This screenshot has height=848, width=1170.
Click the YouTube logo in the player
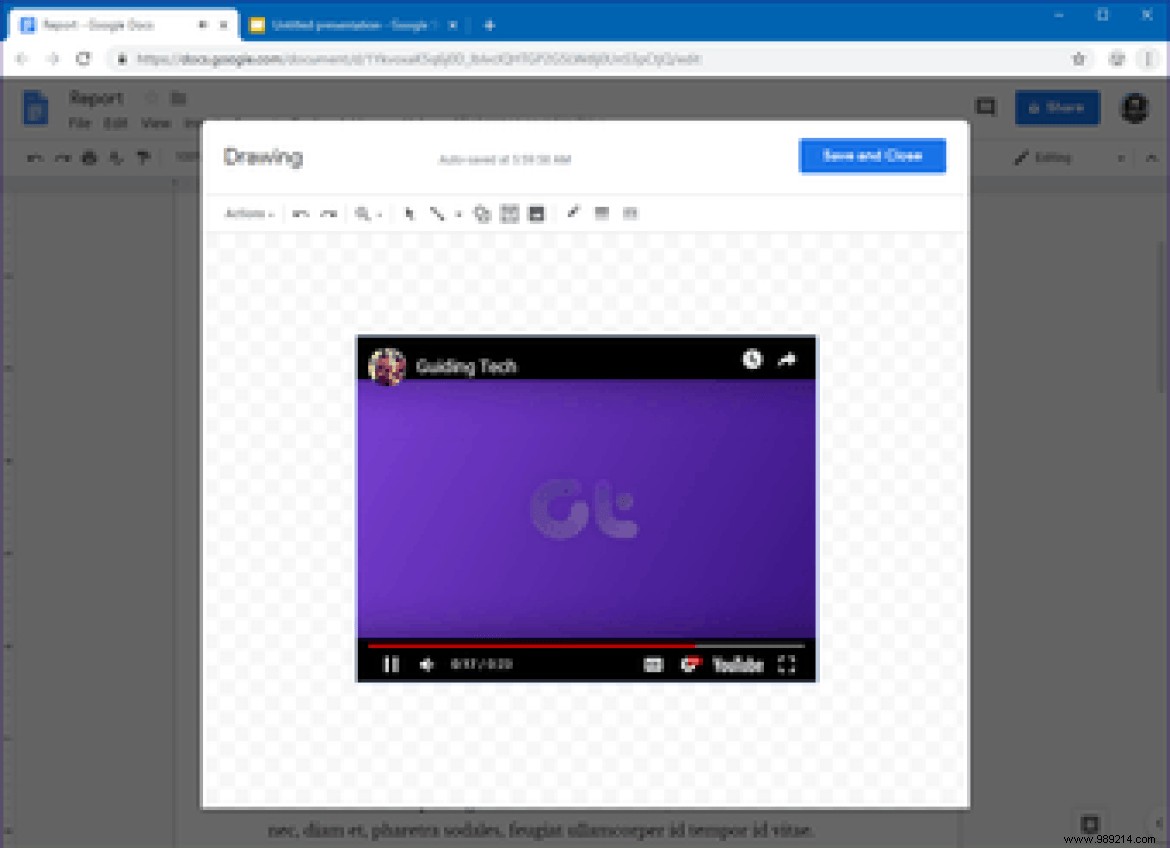[x=740, y=664]
